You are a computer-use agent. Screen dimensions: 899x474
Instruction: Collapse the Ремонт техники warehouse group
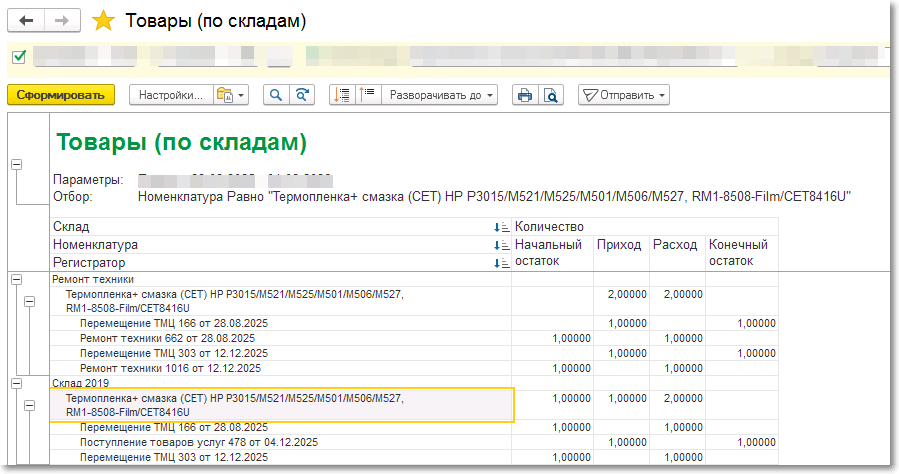click(15, 280)
